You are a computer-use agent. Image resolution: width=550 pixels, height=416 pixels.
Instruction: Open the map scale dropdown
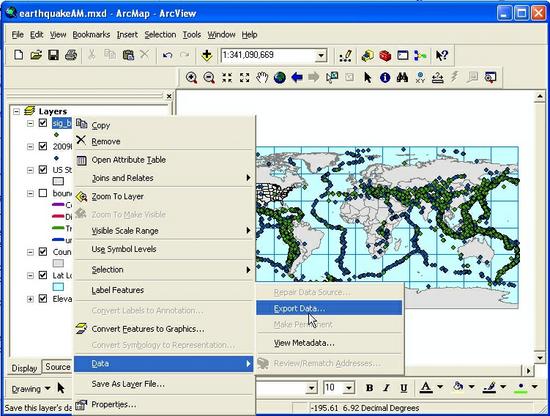coord(321,55)
